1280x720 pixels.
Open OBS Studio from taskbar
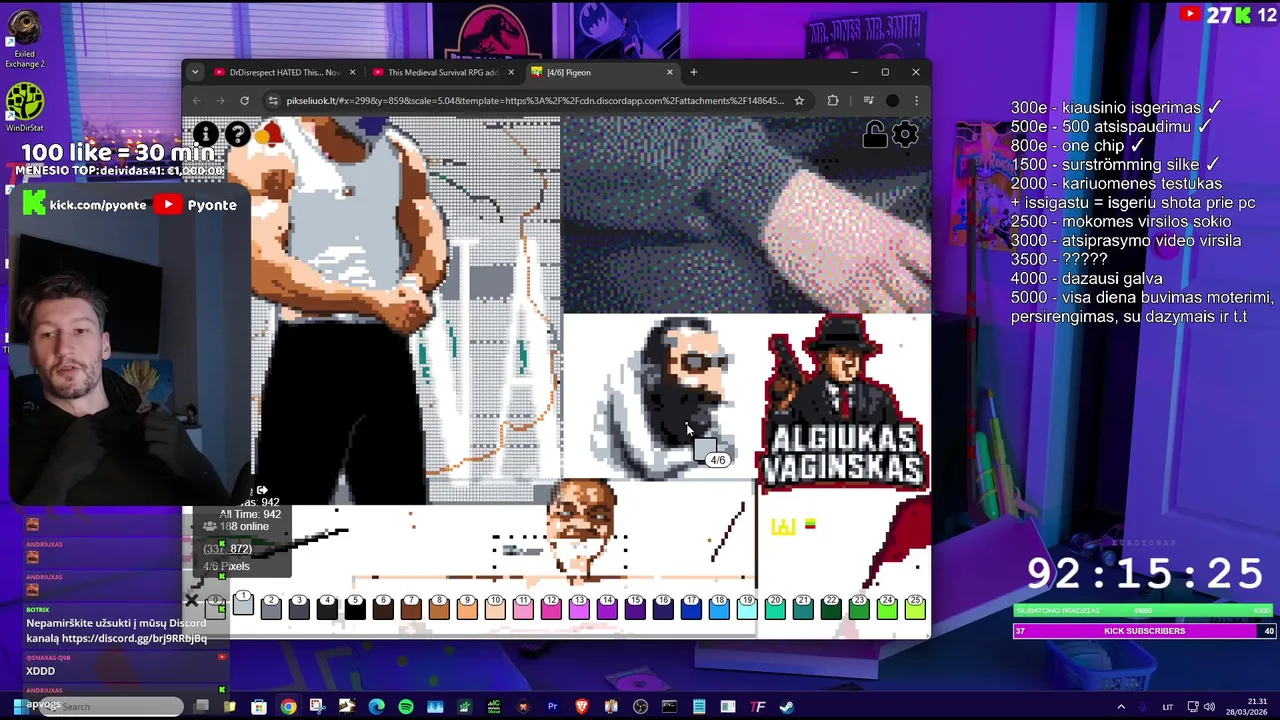pyautogui.click(x=640, y=707)
